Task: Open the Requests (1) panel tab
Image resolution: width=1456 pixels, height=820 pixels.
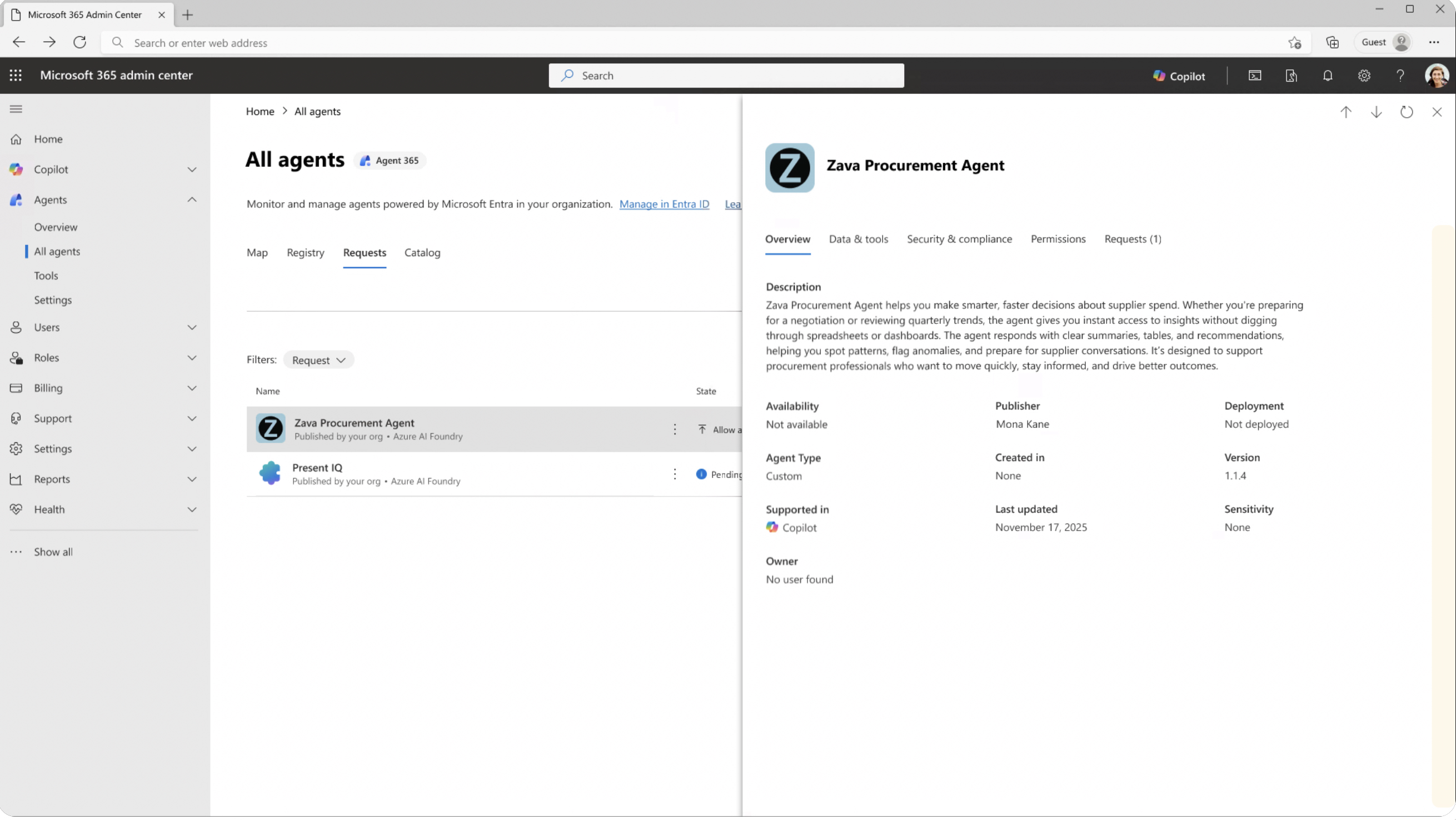Action: [x=1133, y=239]
